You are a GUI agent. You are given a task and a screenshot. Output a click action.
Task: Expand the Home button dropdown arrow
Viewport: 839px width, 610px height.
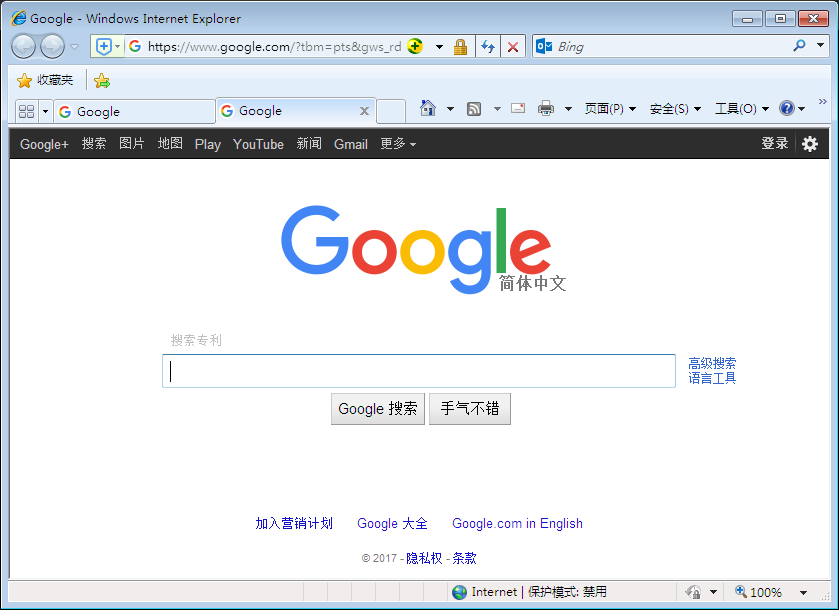click(x=451, y=109)
